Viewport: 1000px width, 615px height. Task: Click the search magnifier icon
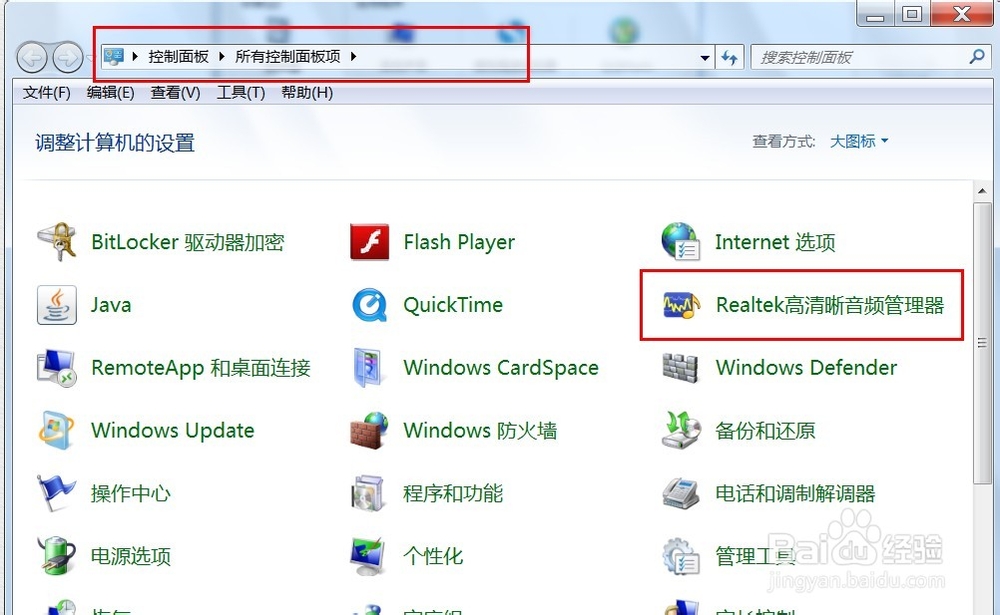click(977, 57)
